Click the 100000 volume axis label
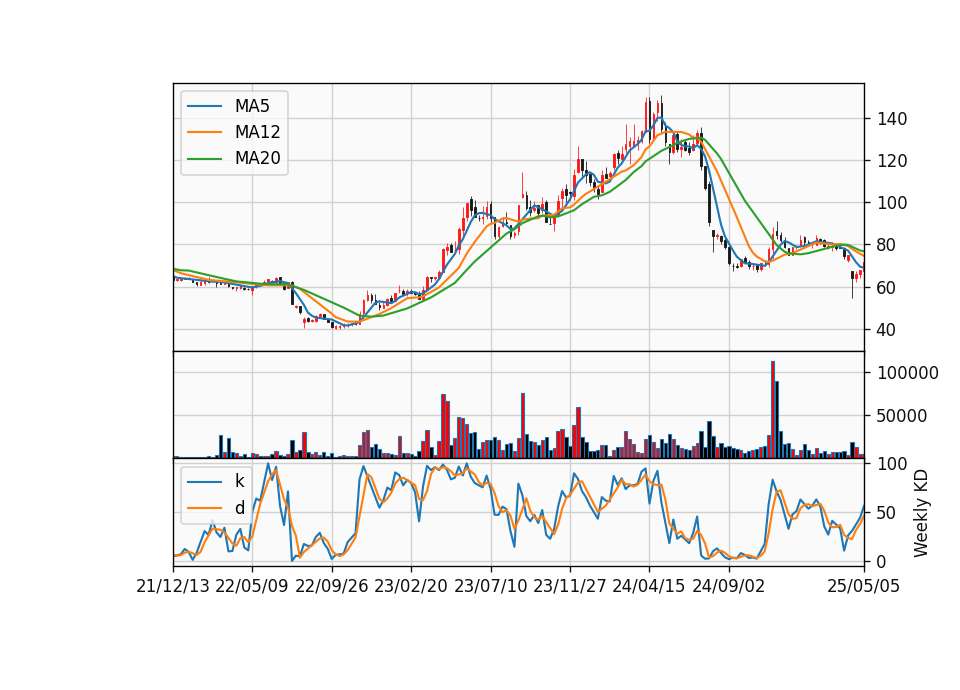Viewport: 960px width, 690px height. (908, 373)
